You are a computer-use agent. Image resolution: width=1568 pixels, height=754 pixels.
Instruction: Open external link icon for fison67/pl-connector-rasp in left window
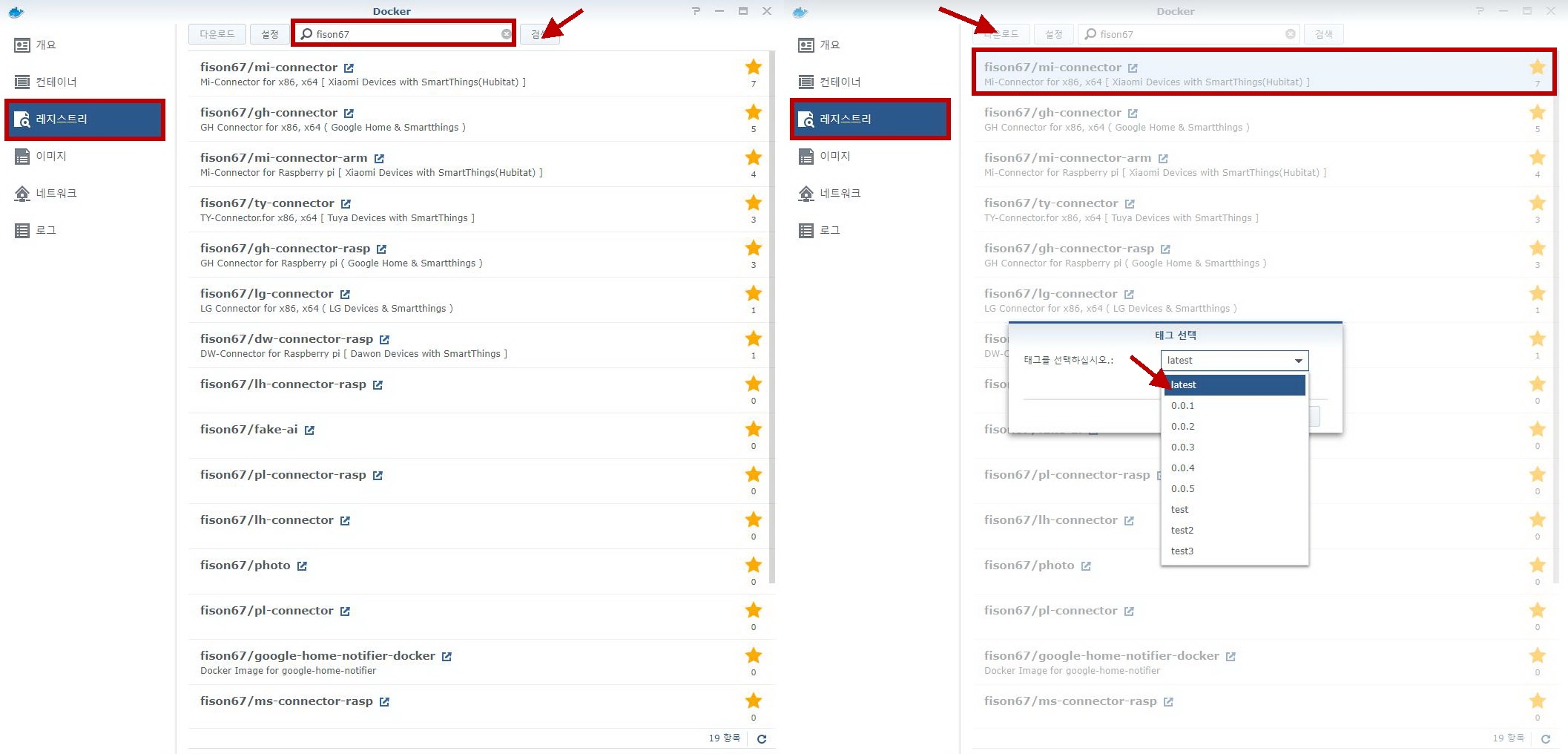tap(378, 476)
